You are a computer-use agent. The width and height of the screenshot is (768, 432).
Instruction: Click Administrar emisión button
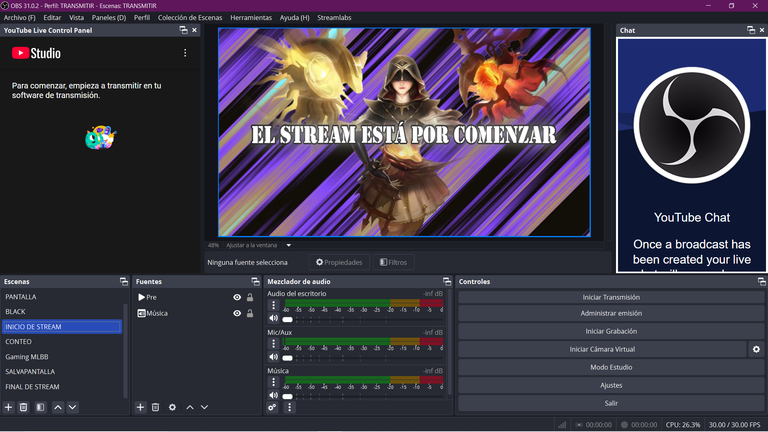[611, 313]
